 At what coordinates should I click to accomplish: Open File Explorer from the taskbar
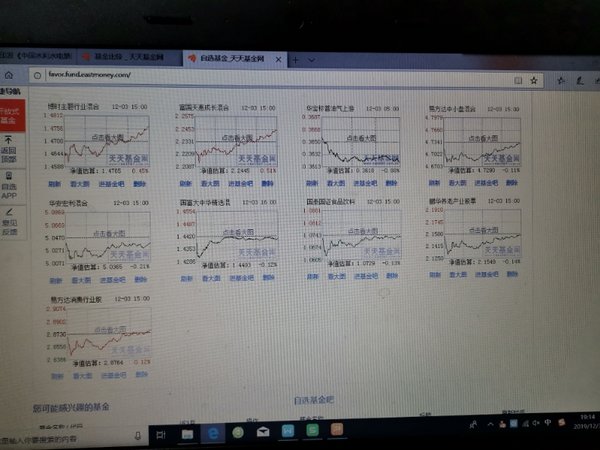188,434
